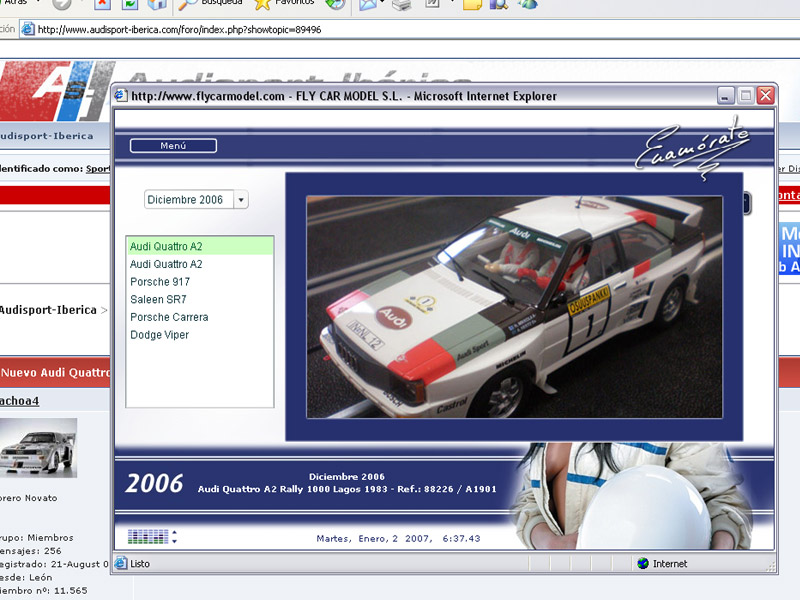The width and height of the screenshot is (800, 600).
Task: Open the Mail envelope toolbar icon
Action: coord(367,4)
